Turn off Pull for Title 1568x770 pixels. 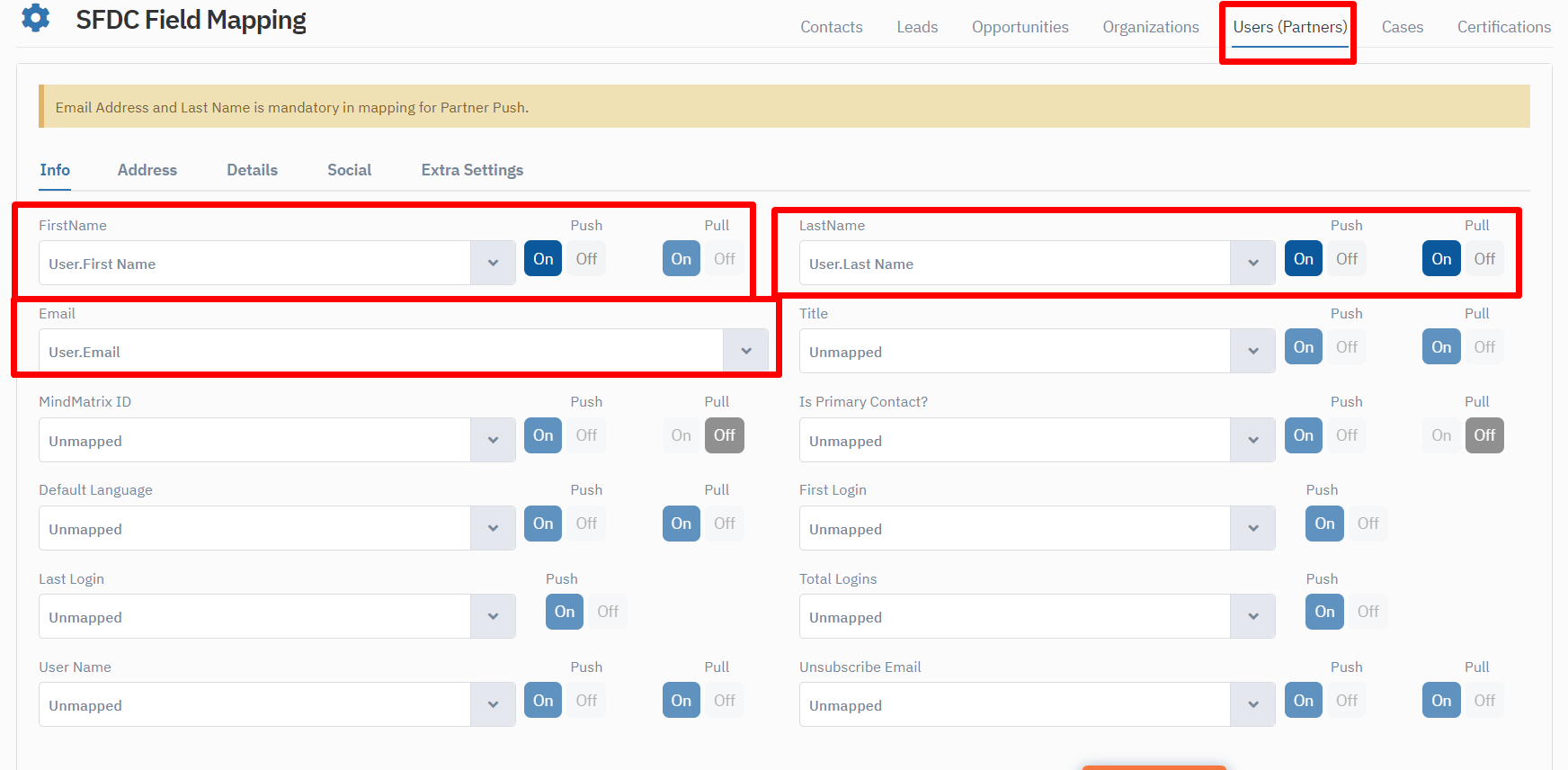click(1484, 347)
